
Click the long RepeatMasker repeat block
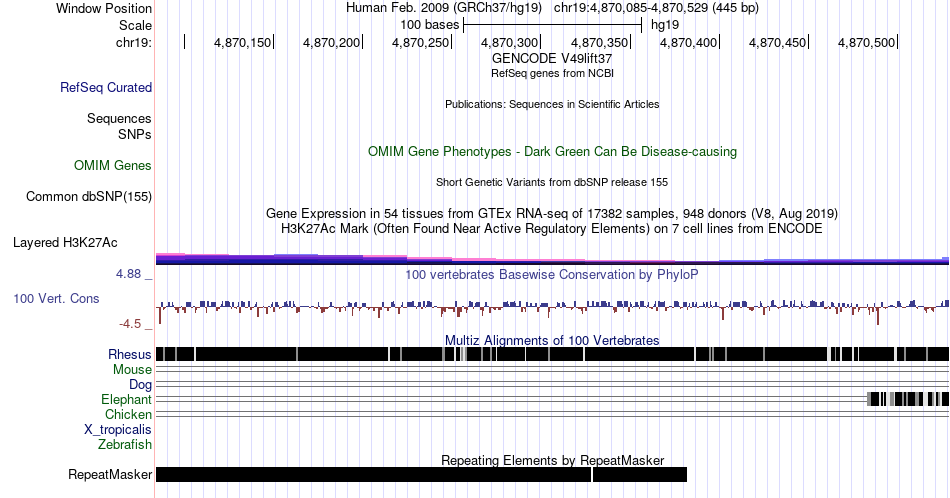tap(373, 474)
